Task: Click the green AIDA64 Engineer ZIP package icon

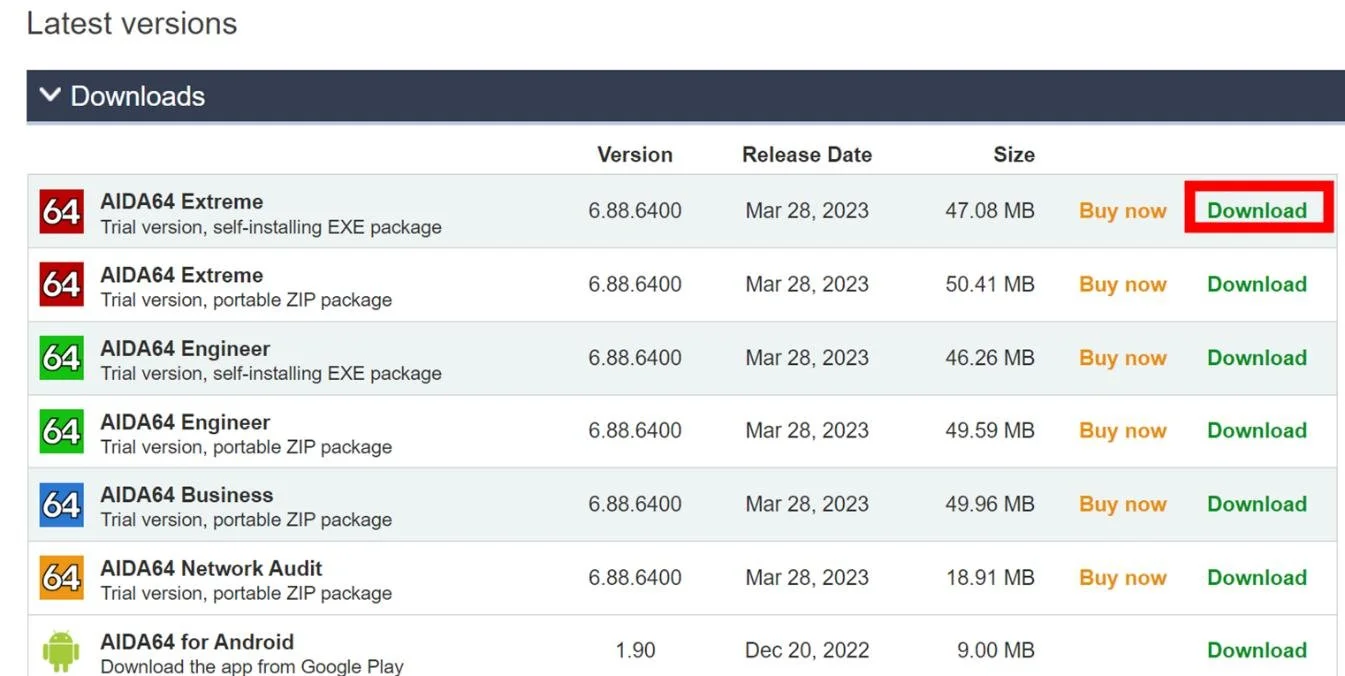Action: 61,431
